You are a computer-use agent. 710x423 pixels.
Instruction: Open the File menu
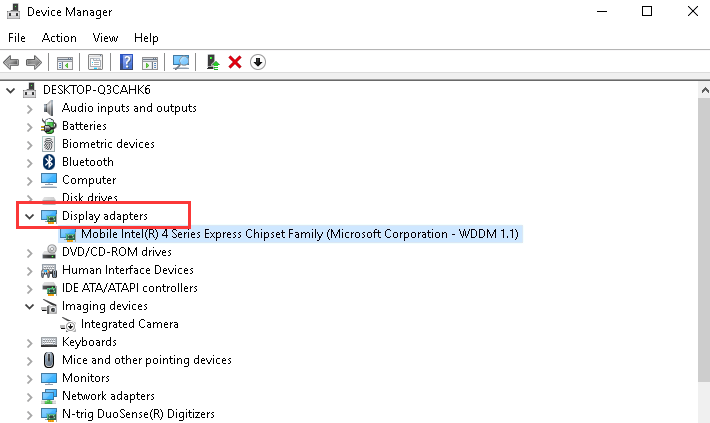(17, 38)
